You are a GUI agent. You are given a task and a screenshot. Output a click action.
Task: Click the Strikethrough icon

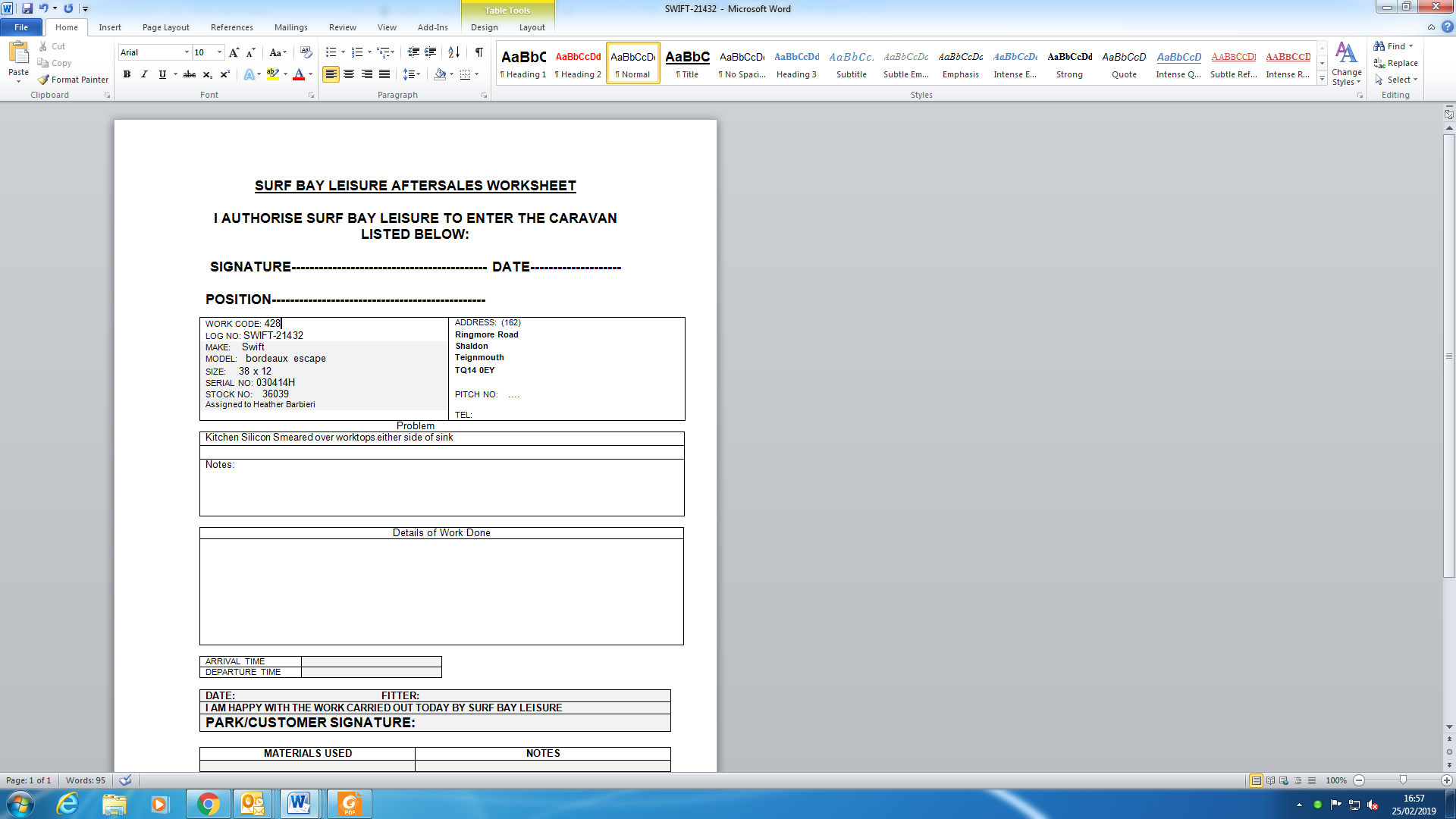coord(190,74)
